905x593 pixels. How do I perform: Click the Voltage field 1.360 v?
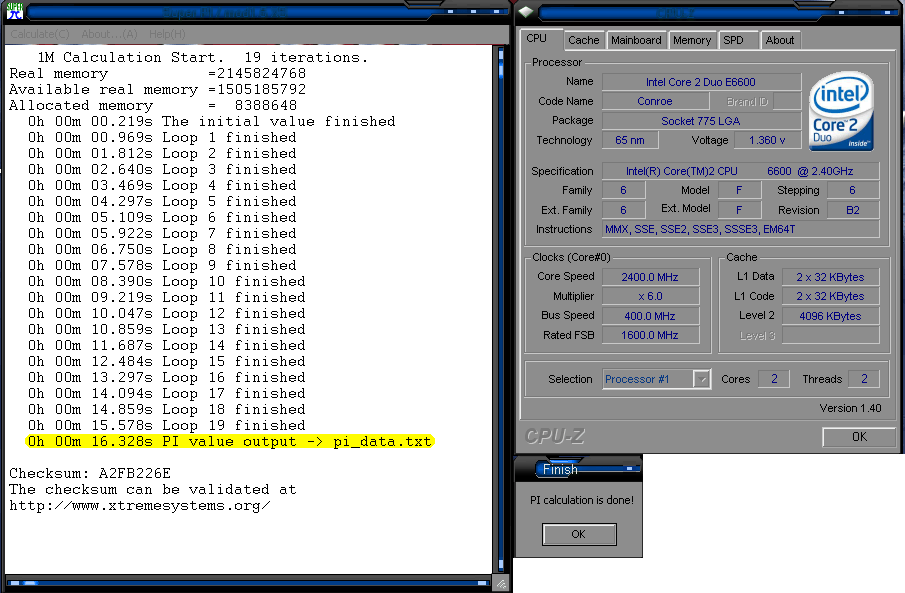pyautogui.click(x=767, y=140)
